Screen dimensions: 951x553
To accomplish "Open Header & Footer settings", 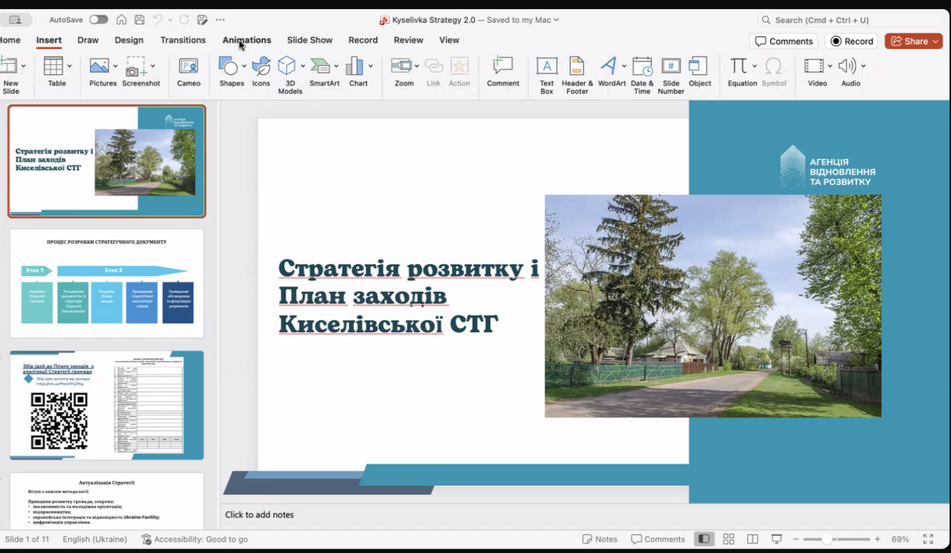I will pyautogui.click(x=577, y=75).
